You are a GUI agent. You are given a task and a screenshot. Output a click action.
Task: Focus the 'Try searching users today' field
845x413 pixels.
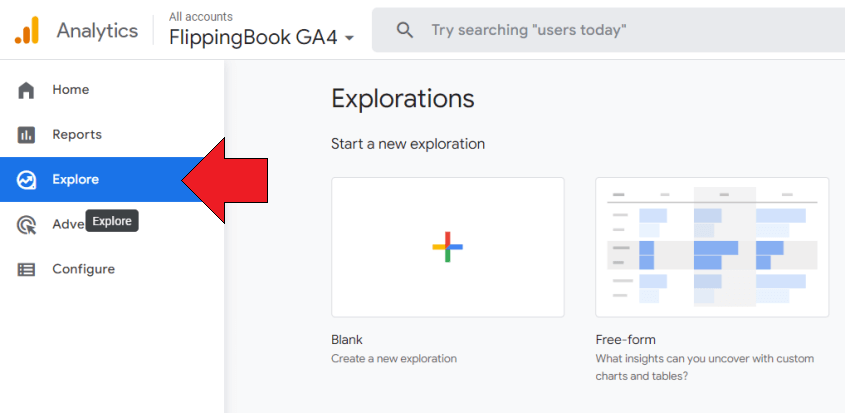(608, 30)
